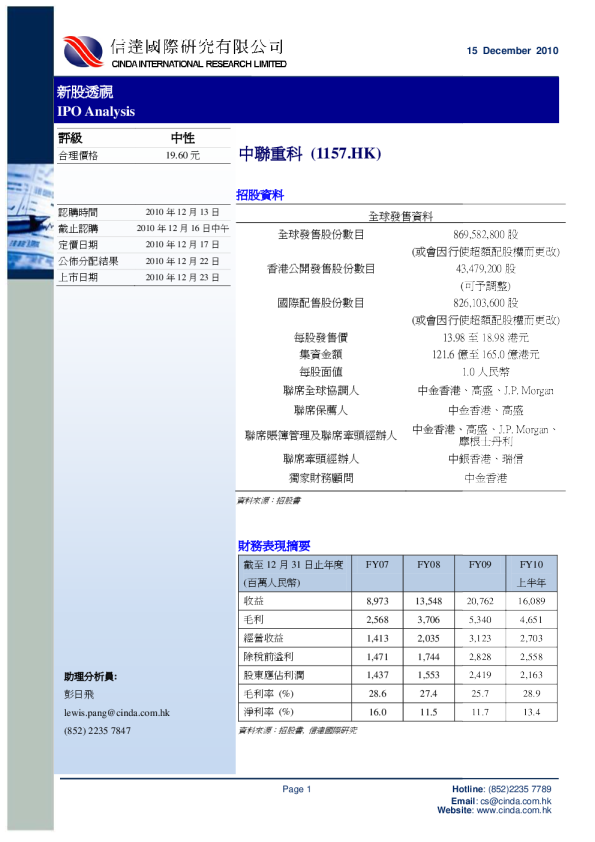595x842 pixels.
Task: Select the gross profit cell 2,568
Action: pos(377,619)
